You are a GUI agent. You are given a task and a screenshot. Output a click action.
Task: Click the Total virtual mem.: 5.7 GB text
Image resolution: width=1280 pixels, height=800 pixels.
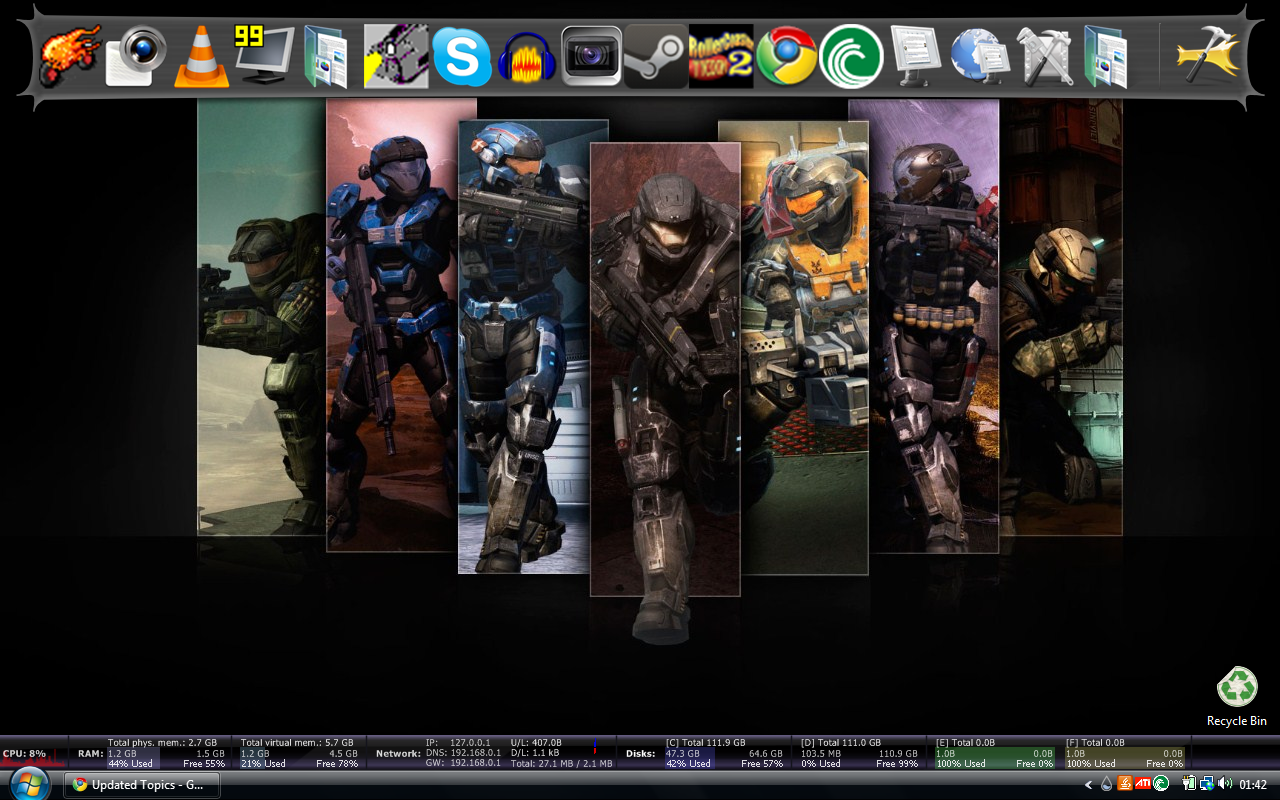(x=297, y=743)
